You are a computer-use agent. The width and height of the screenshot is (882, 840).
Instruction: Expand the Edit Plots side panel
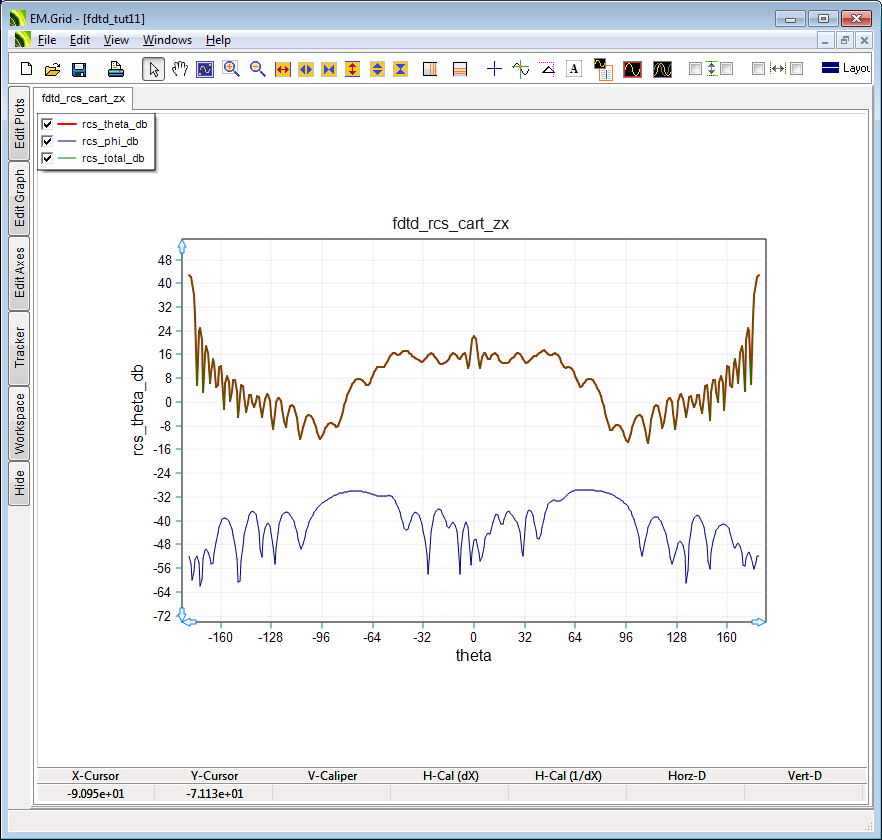(19, 123)
